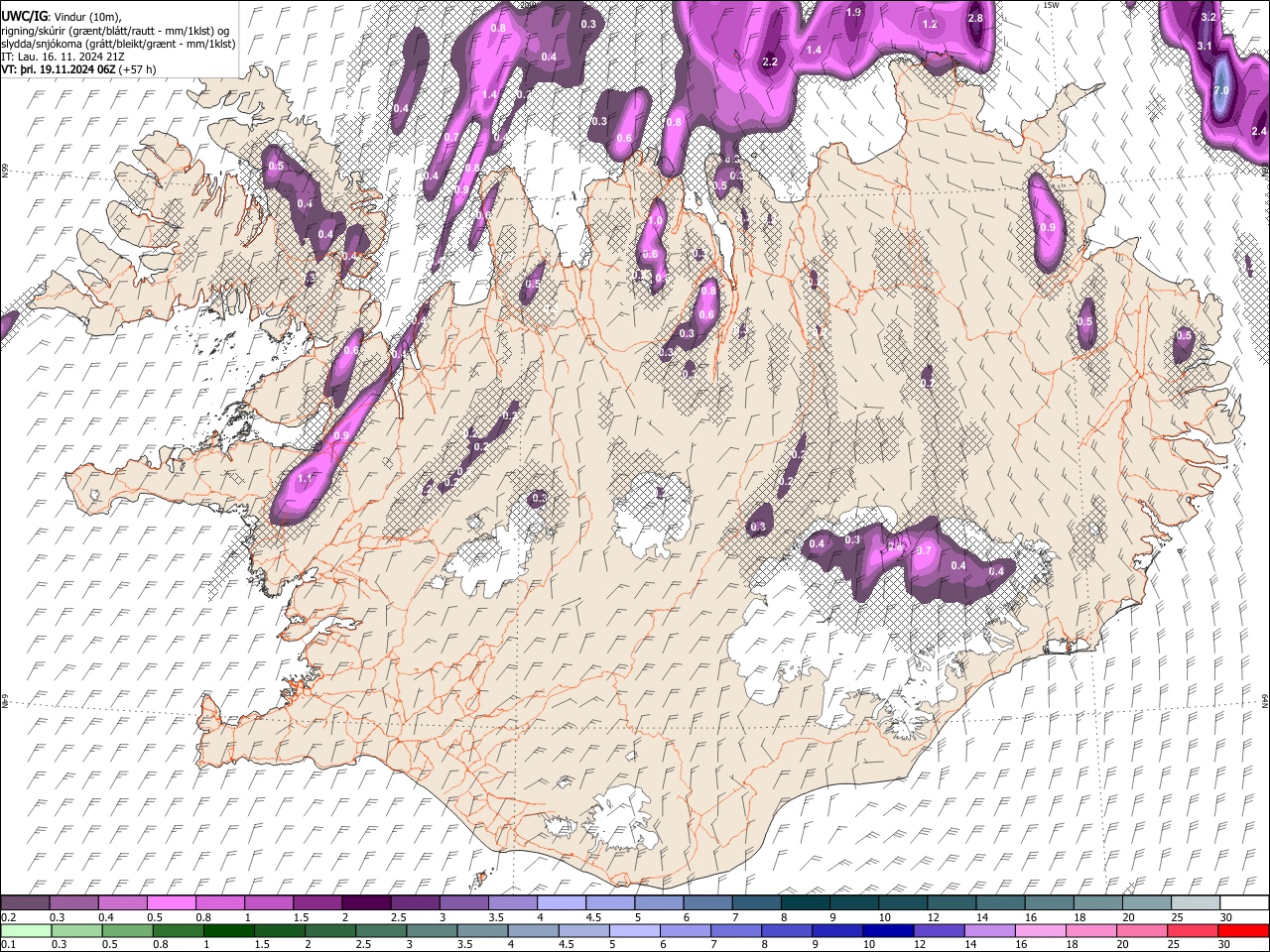Viewport: 1270px width, 952px height.
Task: Click the 'VT: þri. 19.11.2024 06Z' valid time
Action: [x=59, y=70]
